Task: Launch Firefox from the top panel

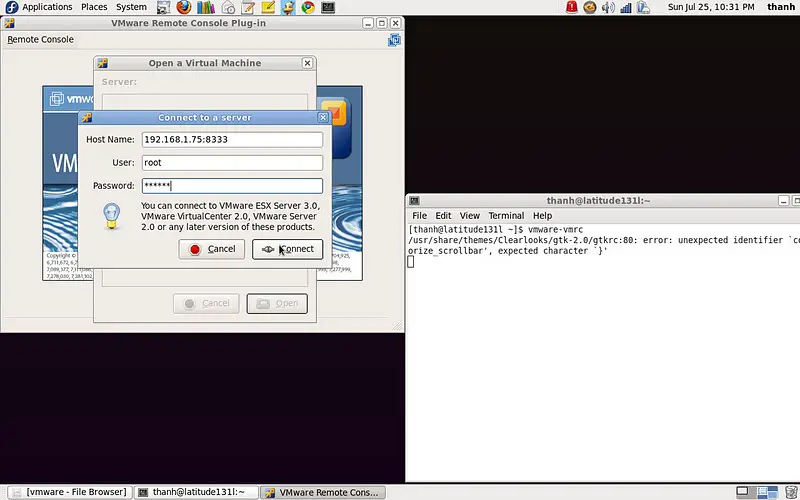Action: point(184,7)
